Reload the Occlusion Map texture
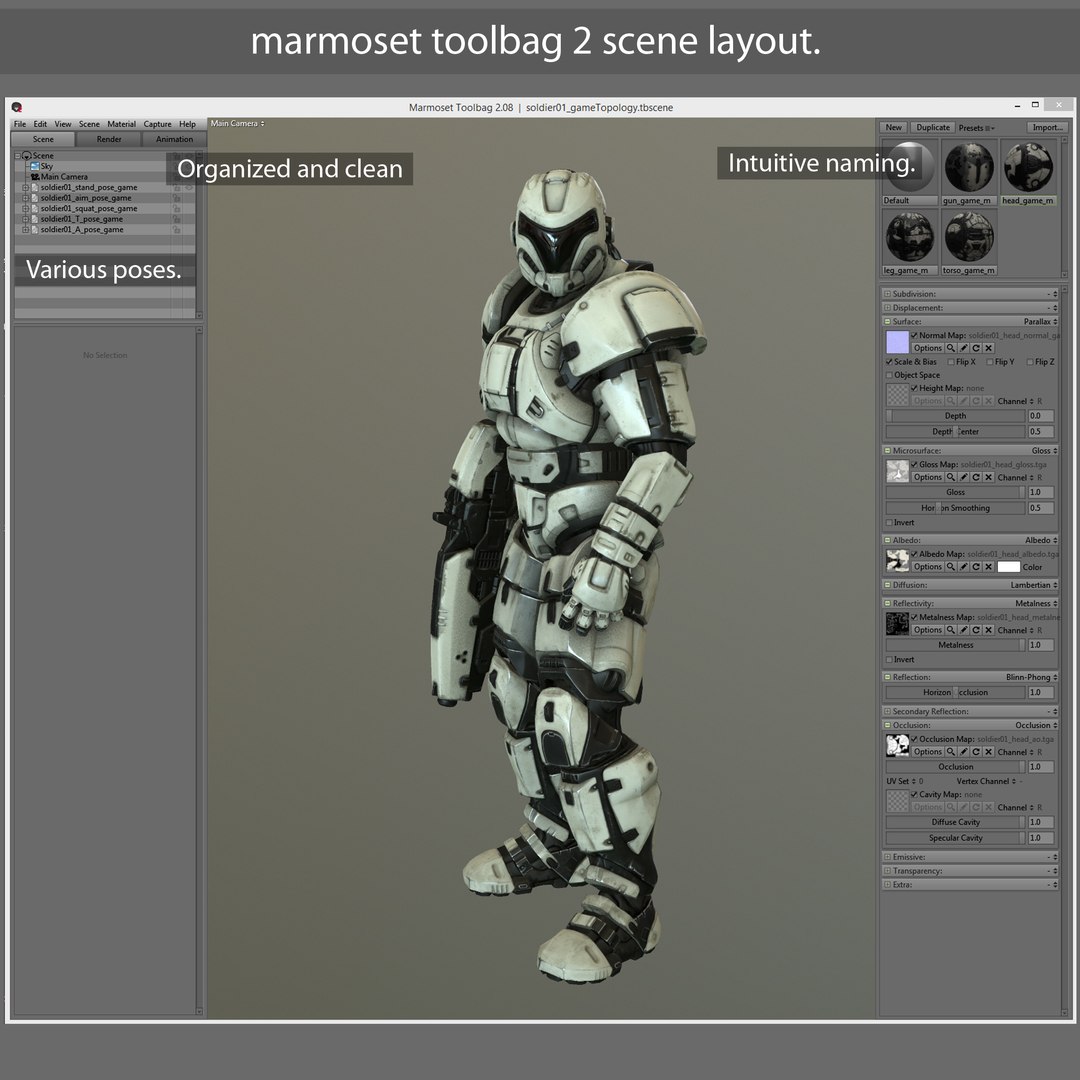 click(x=976, y=752)
